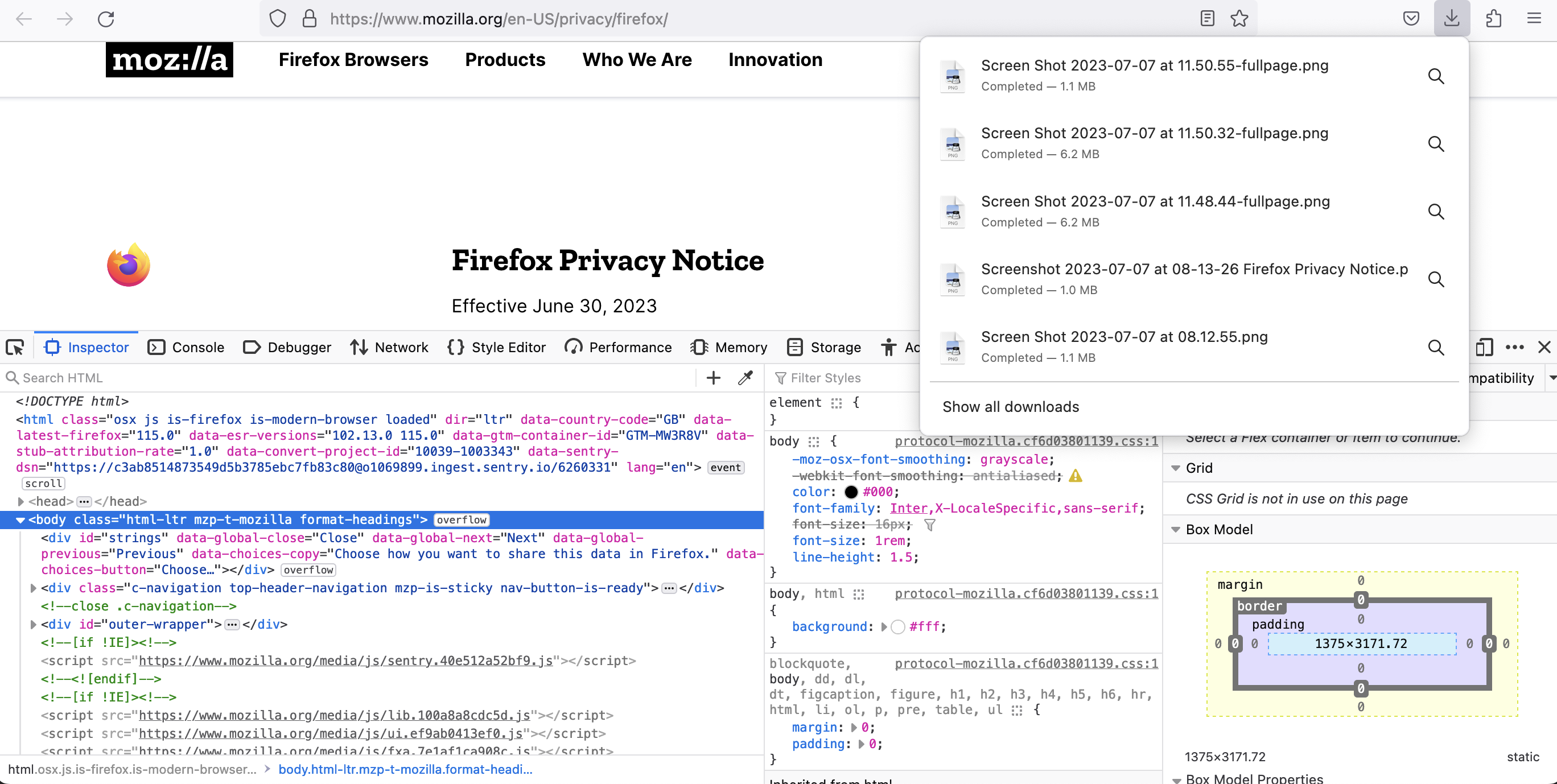Image resolution: width=1557 pixels, height=784 pixels.
Task: Bookmark this page with the star icon
Action: coord(1239,19)
